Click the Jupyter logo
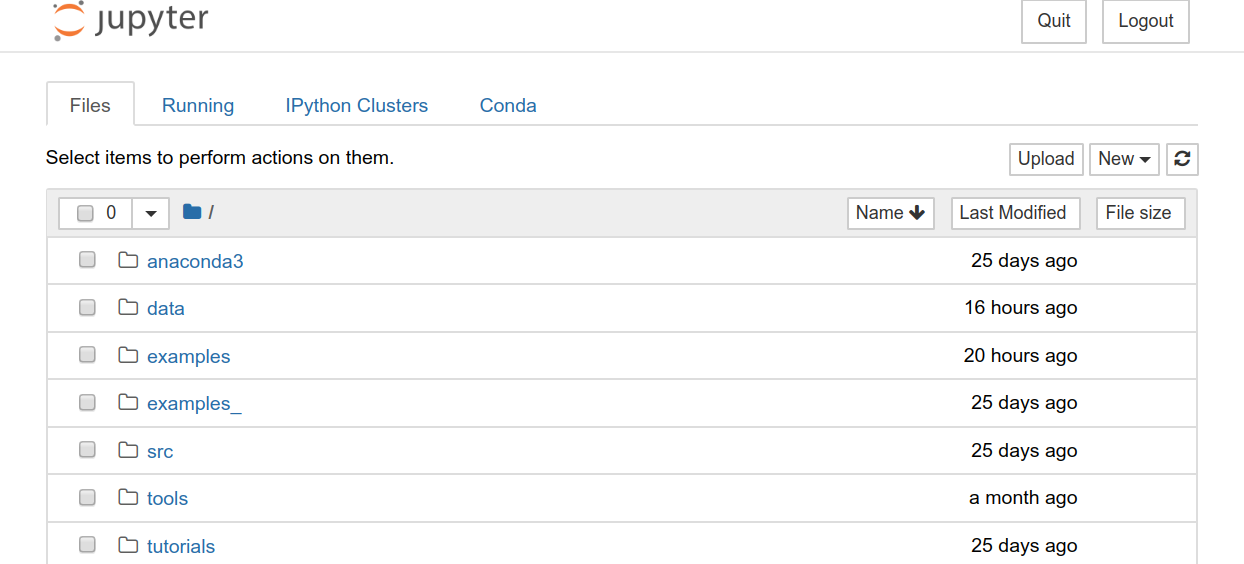1244x564 pixels. point(130,20)
